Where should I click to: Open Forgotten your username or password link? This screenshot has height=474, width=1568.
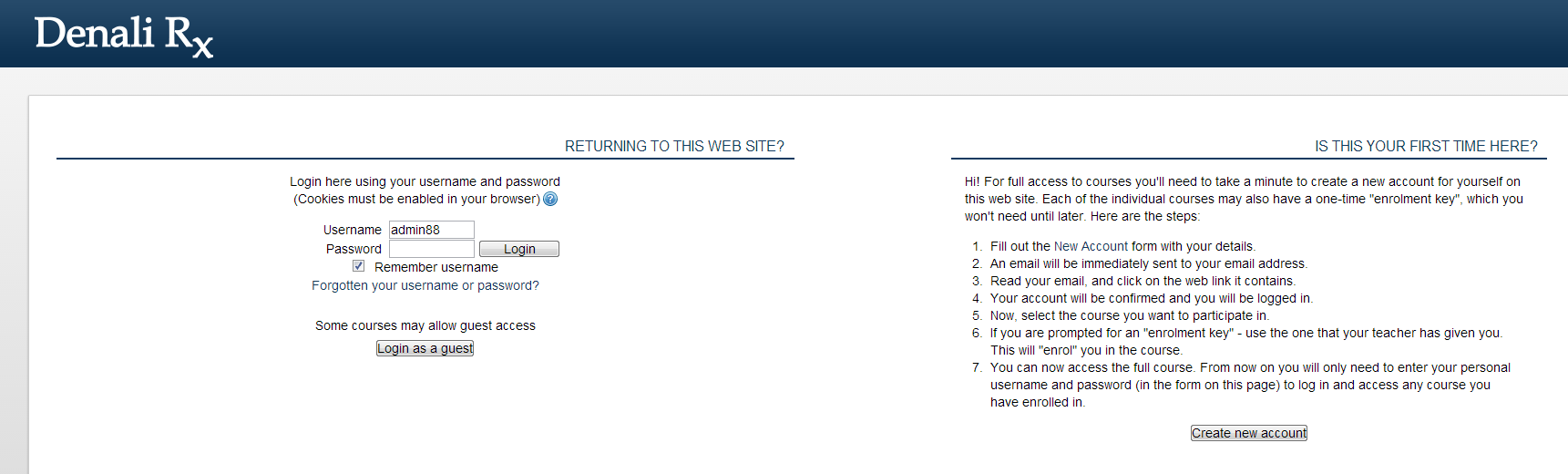pyautogui.click(x=425, y=285)
